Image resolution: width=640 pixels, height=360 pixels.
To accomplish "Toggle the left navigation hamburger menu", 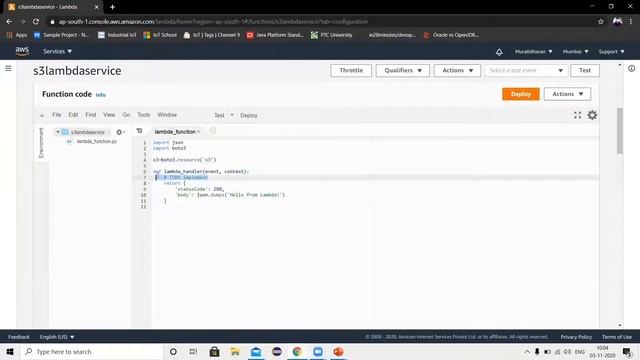I will click(x=8, y=69).
